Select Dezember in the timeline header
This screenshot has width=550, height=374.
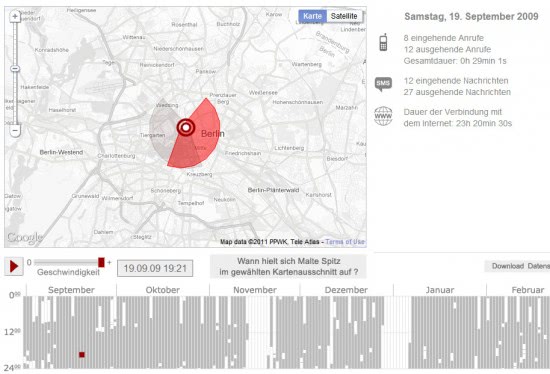click(x=346, y=290)
